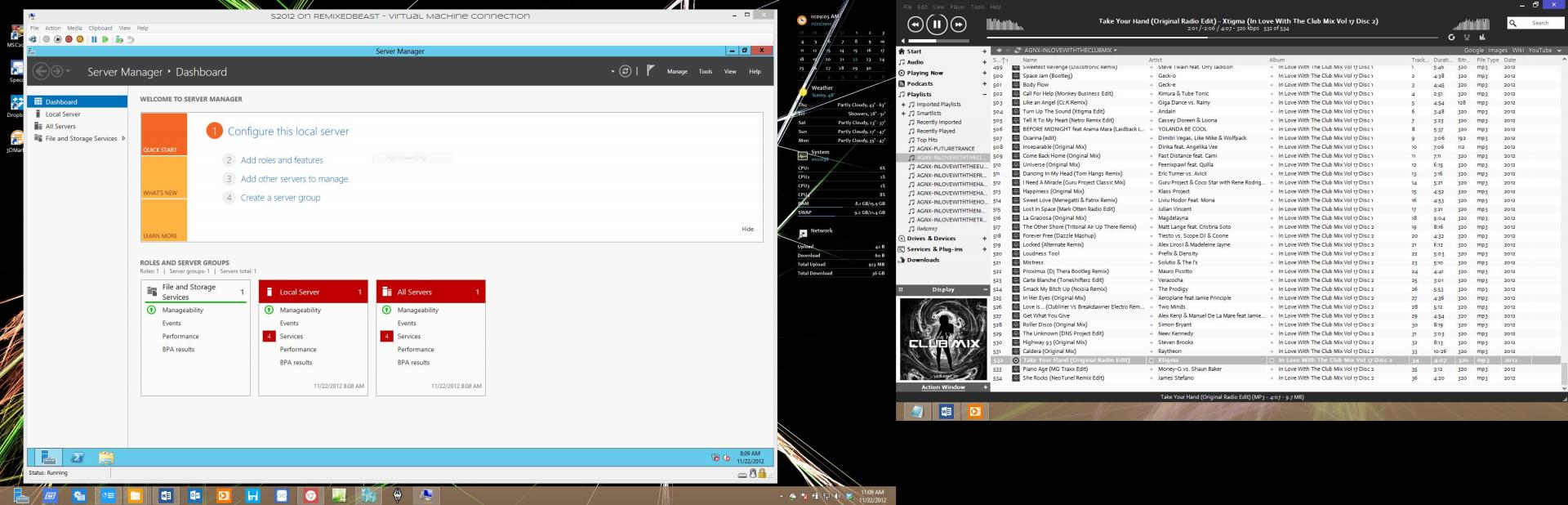This screenshot has width=1568, height=505.
Task: Pause the virtual machine from toolbar
Action: coord(94,39)
